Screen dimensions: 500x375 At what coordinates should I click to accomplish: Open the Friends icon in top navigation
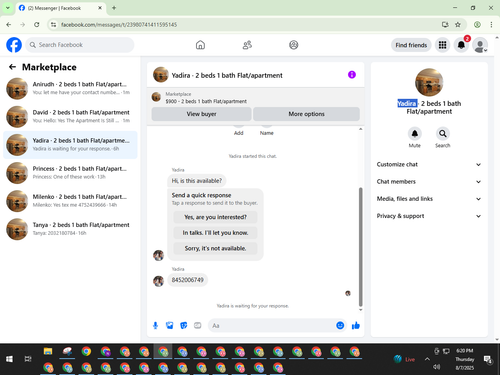pos(247,45)
